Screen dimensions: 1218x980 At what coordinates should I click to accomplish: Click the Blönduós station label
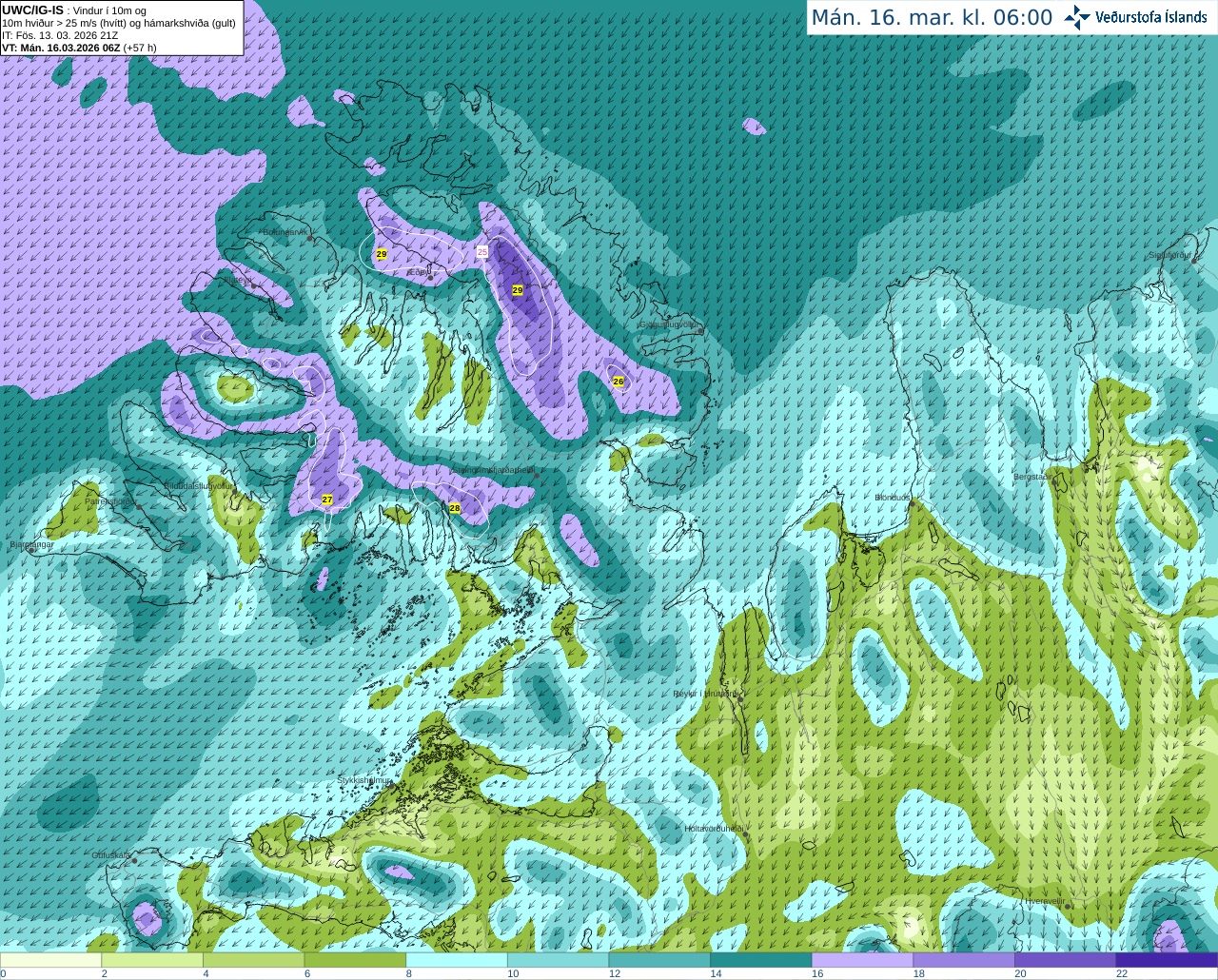click(893, 498)
